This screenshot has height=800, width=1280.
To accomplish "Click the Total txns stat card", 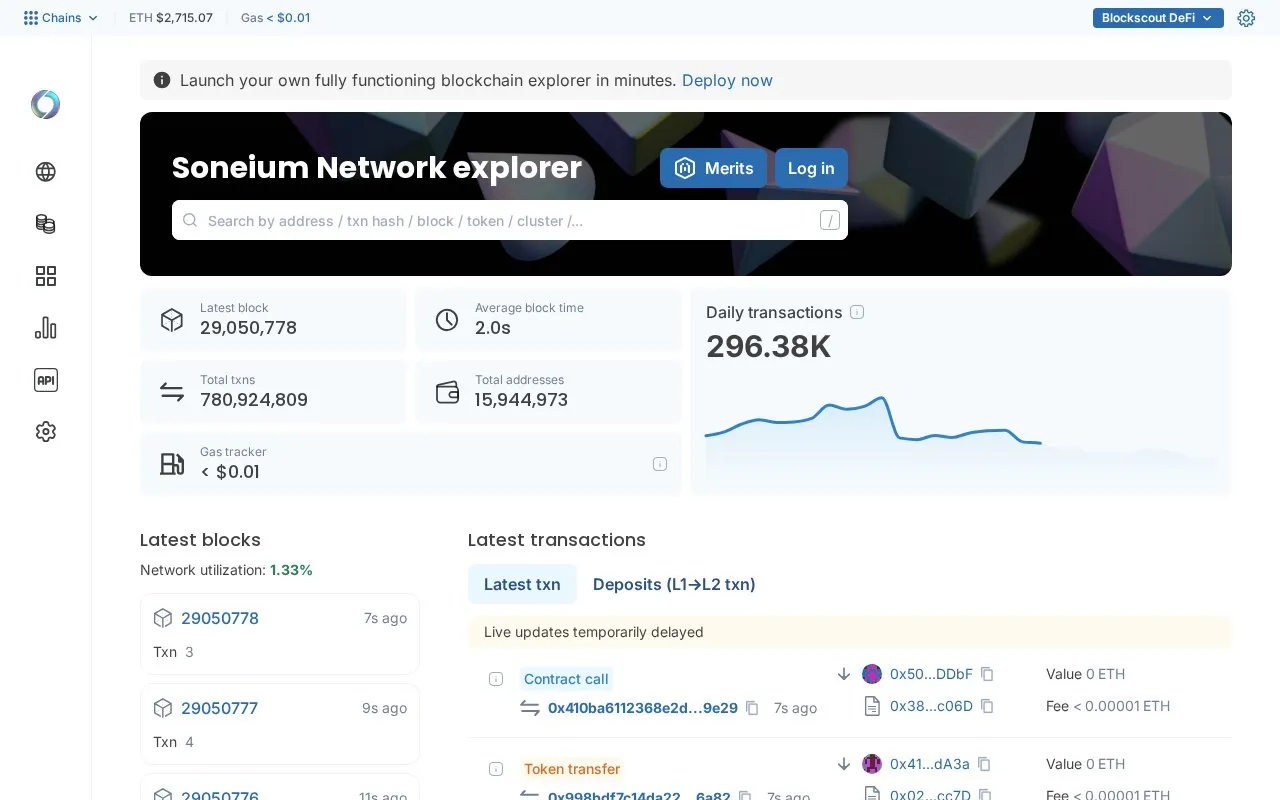I will (x=273, y=392).
